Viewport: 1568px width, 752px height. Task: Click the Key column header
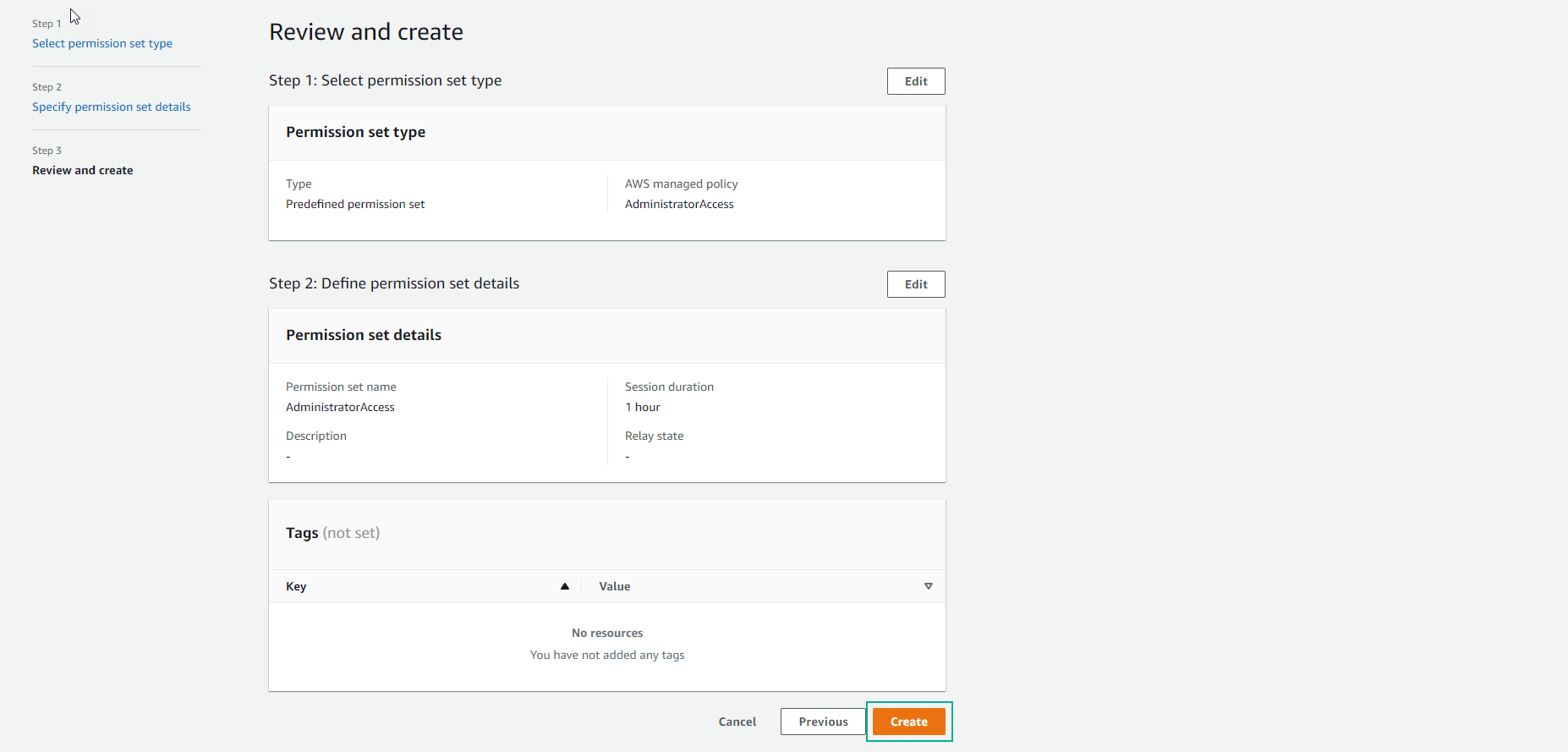296,586
